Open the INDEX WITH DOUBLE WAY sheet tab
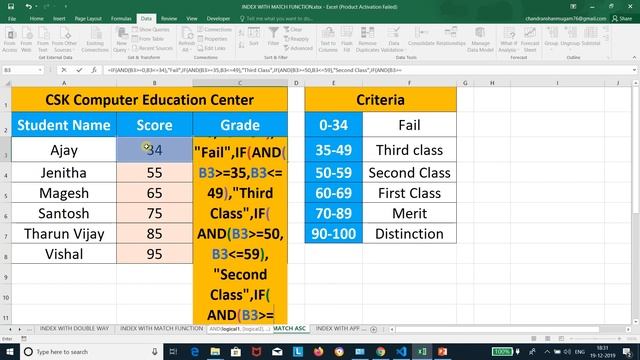640x360 pixels. coord(74,328)
